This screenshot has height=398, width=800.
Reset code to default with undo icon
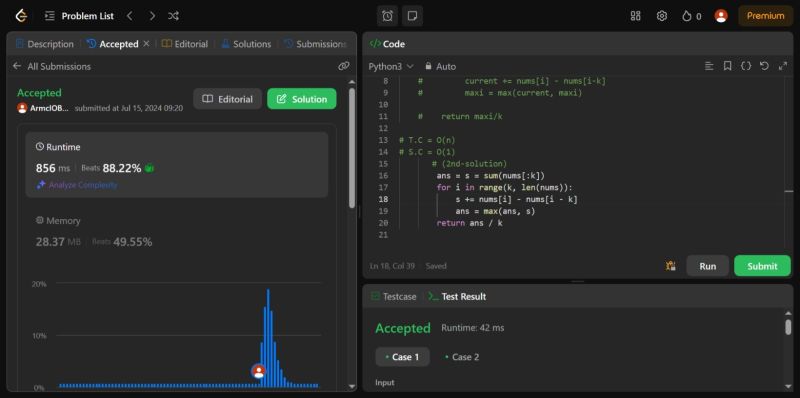coord(764,66)
